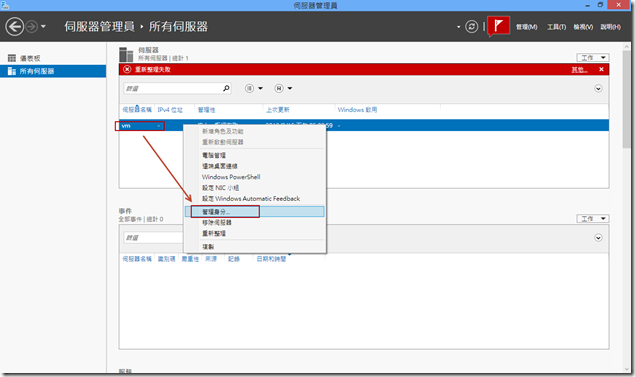Expand the servers filter panel chevron

(598, 88)
